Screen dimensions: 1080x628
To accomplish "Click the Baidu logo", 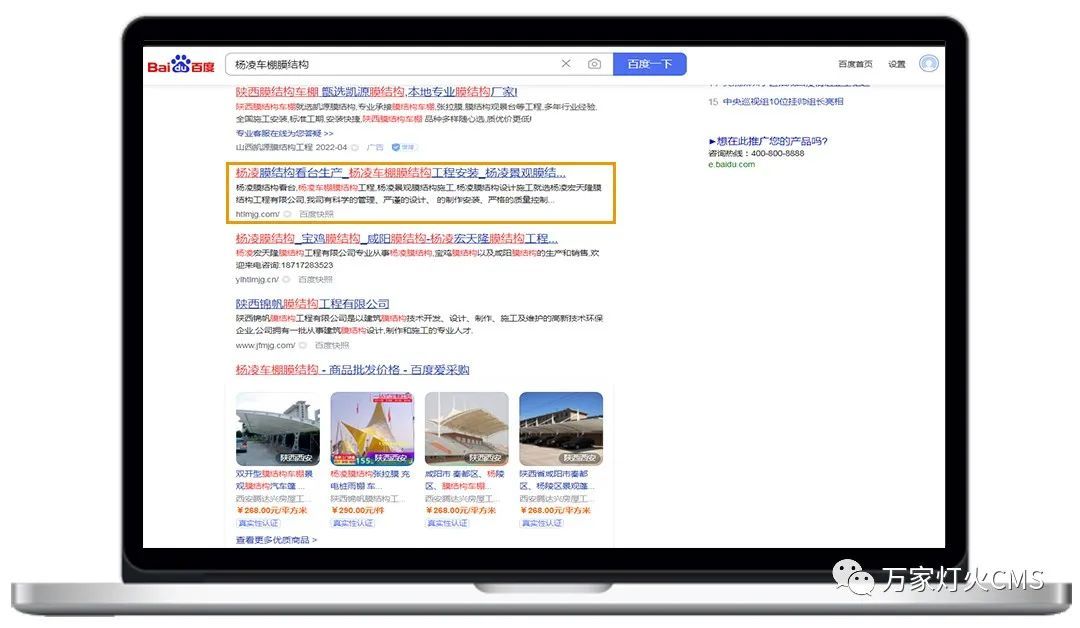I will 181,65.
